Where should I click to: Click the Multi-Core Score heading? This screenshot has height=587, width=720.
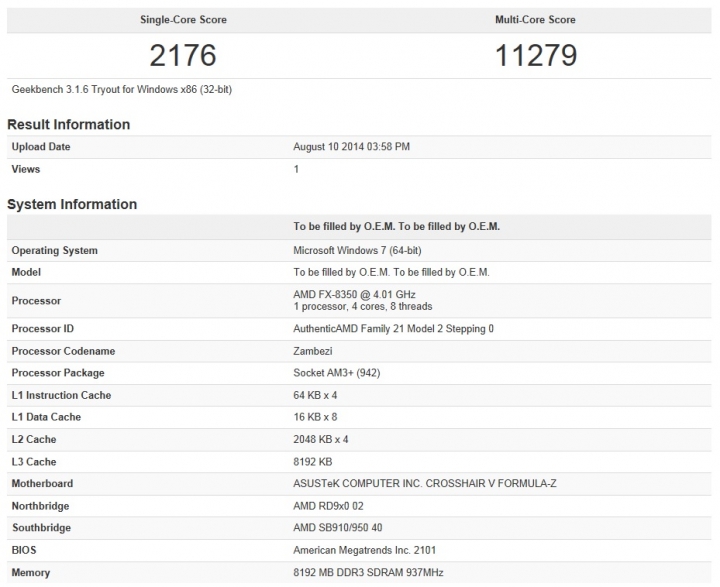(535, 20)
